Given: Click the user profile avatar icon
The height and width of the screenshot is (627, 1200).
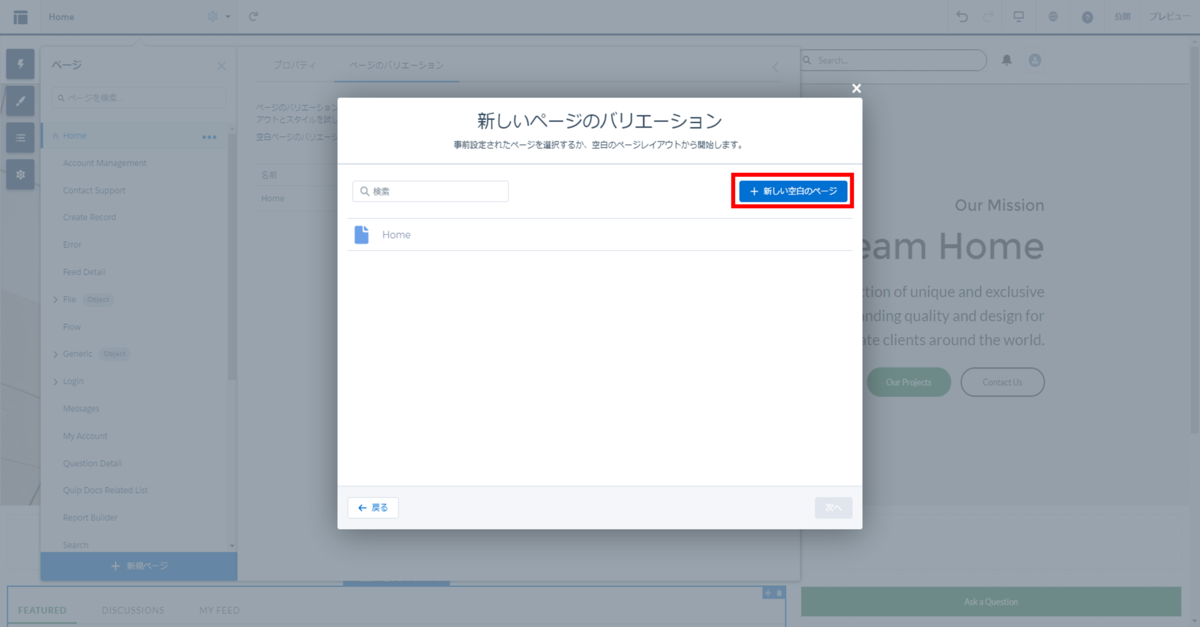Looking at the screenshot, I should [x=1035, y=60].
